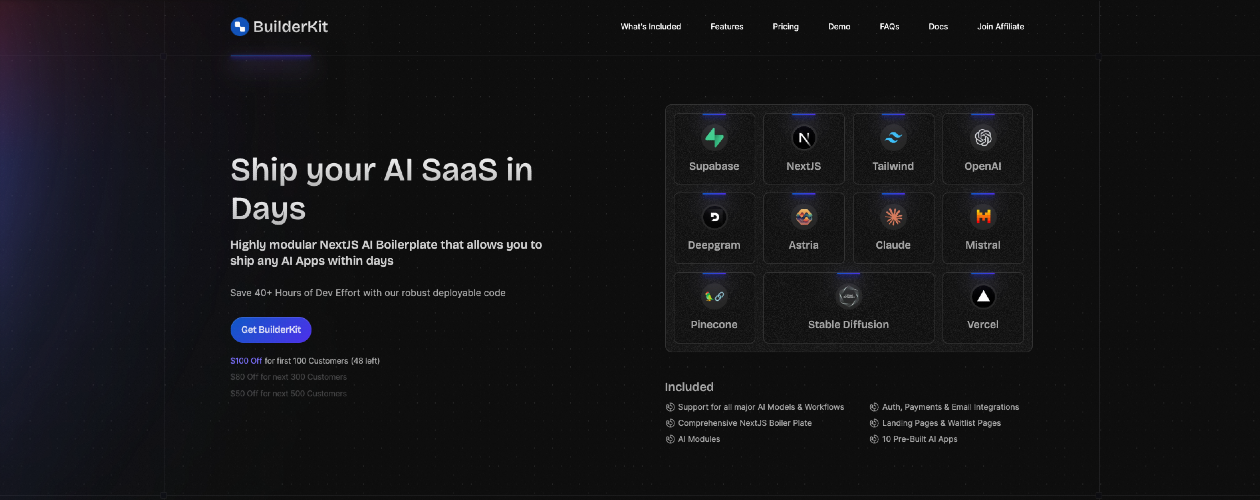Open the Demo nav item
The width and height of the screenshot is (1260, 500).
(839, 27)
